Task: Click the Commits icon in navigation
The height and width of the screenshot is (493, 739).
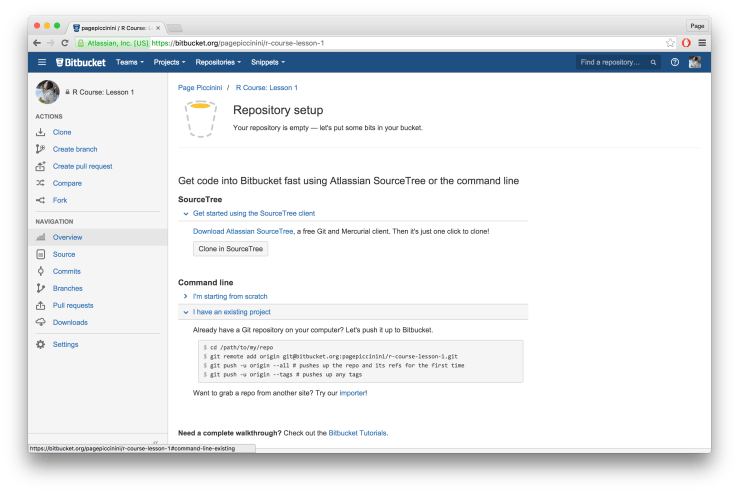Action: (x=41, y=271)
